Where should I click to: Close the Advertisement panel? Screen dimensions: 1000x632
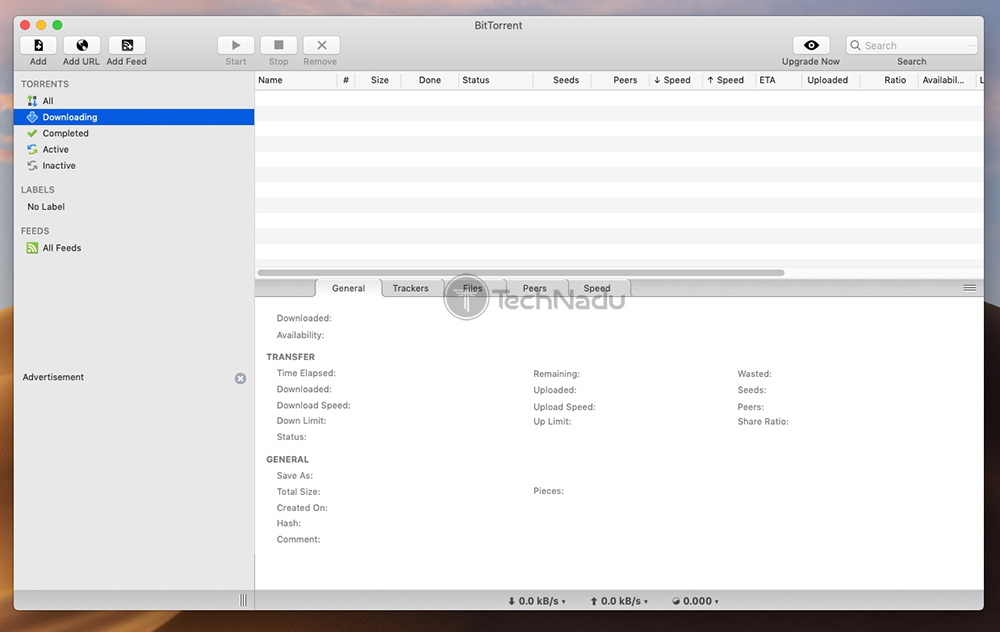[x=240, y=378]
